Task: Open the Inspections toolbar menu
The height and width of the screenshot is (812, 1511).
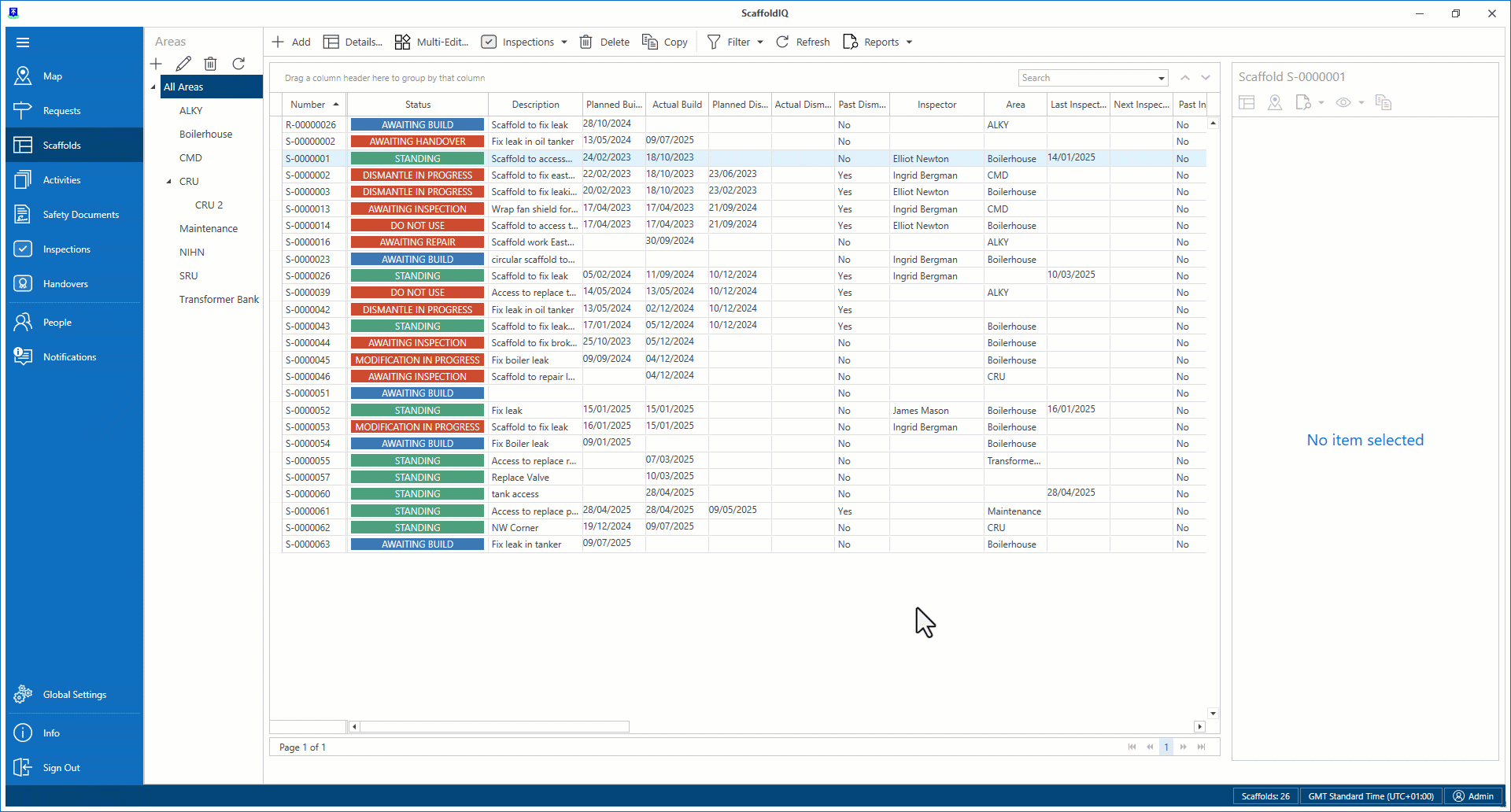Action: coord(527,42)
